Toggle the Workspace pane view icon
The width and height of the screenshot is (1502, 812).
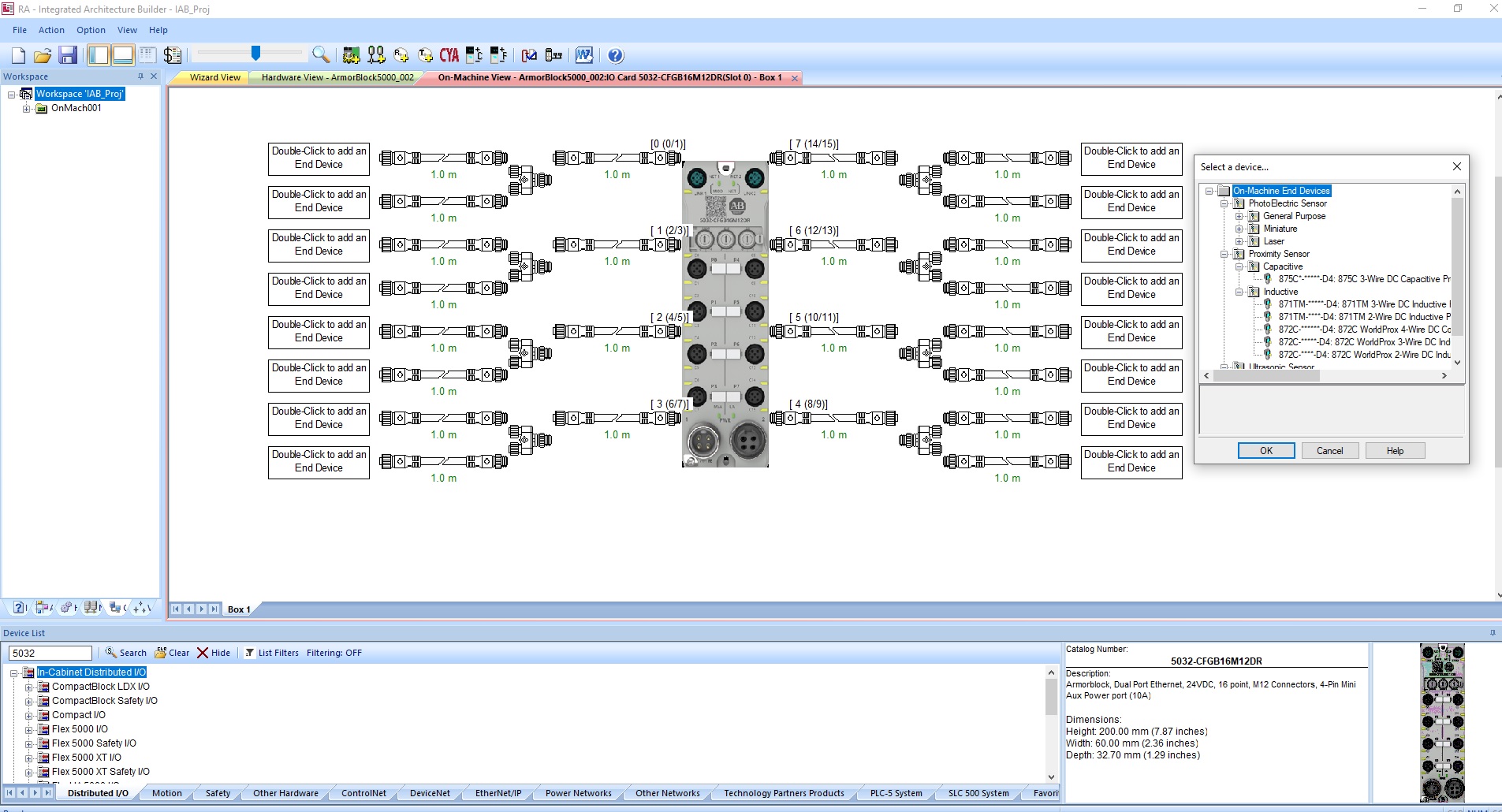(x=99, y=55)
